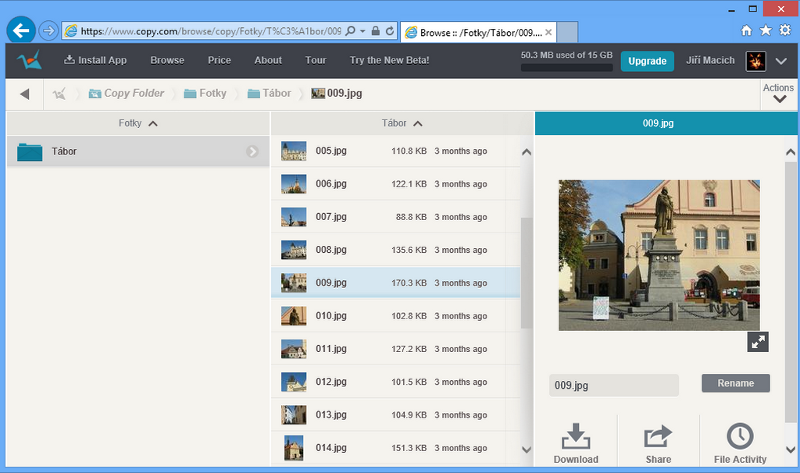Click the browser Home icon
Viewport: 800px width, 473px height.
[x=746, y=30]
